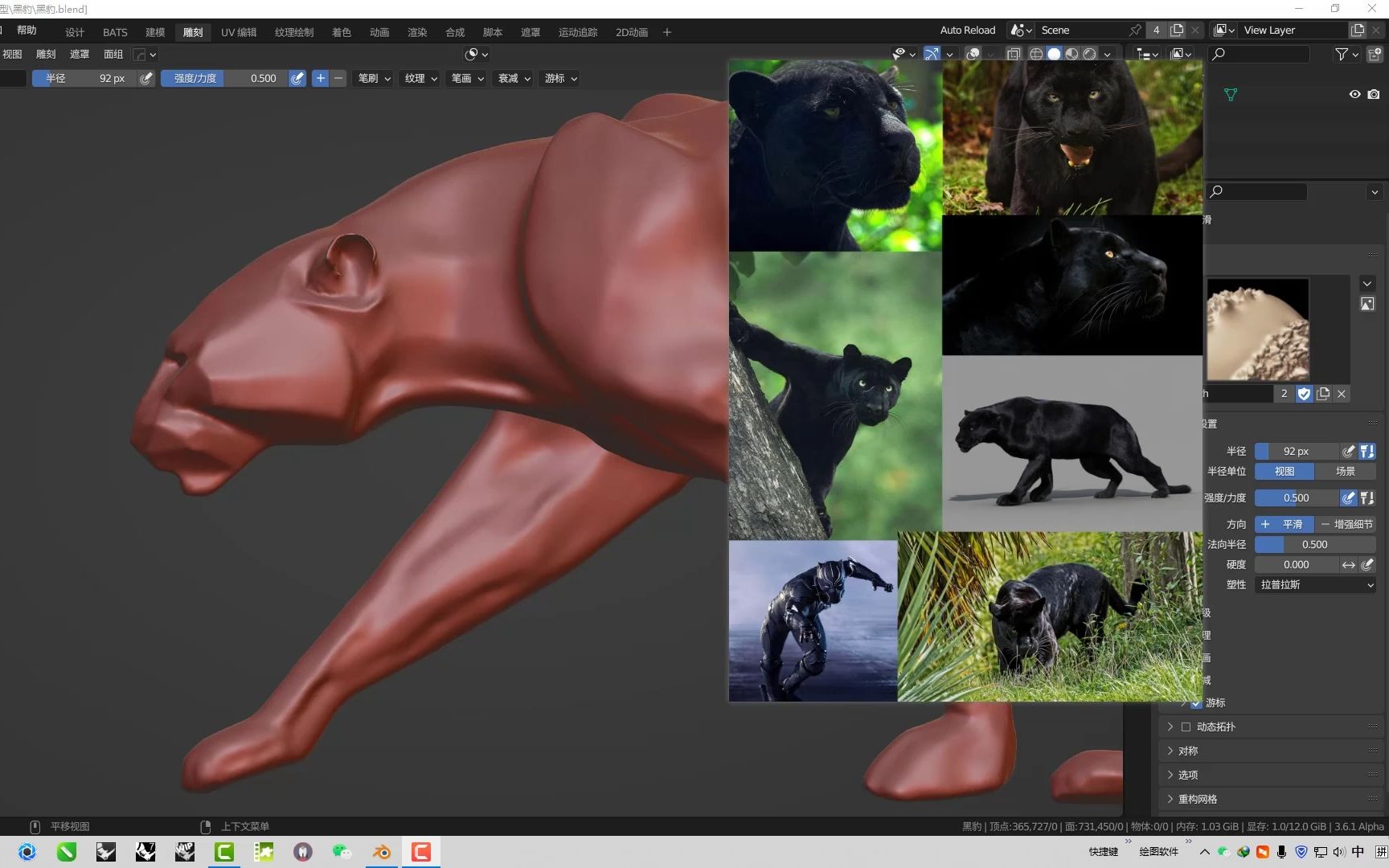Toggle gizmo display in viewport header
Image resolution: width=1389 pixels, height=868 pixels.
click(x=932, y=54)
